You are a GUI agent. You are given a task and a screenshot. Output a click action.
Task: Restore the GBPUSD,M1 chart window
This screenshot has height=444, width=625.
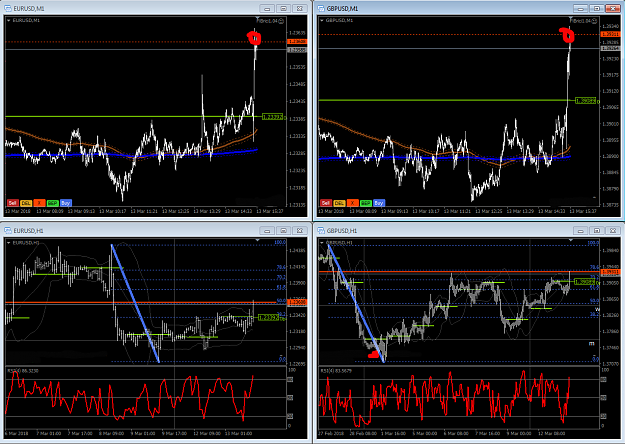pos(597,8)
